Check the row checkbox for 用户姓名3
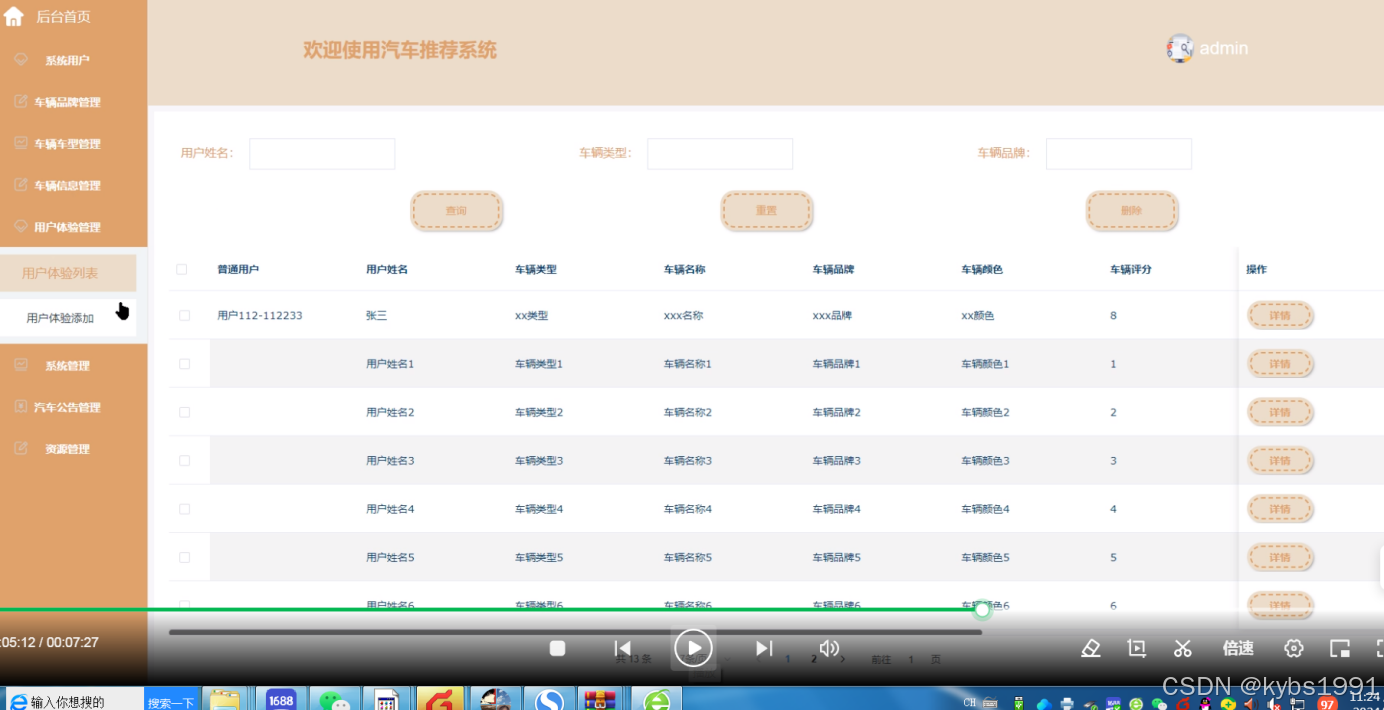This screenshot has height=710, width=1384. (184, 460)
